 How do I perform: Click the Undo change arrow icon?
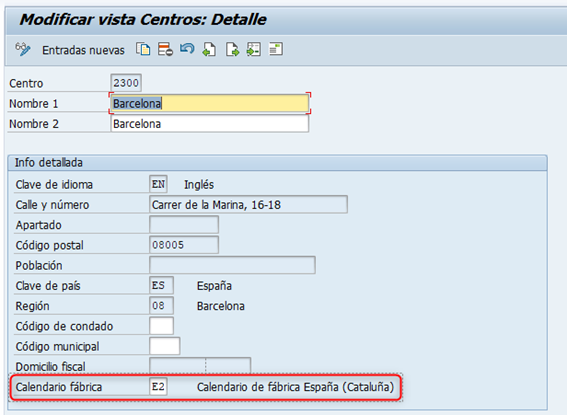[x=187, y=48]
